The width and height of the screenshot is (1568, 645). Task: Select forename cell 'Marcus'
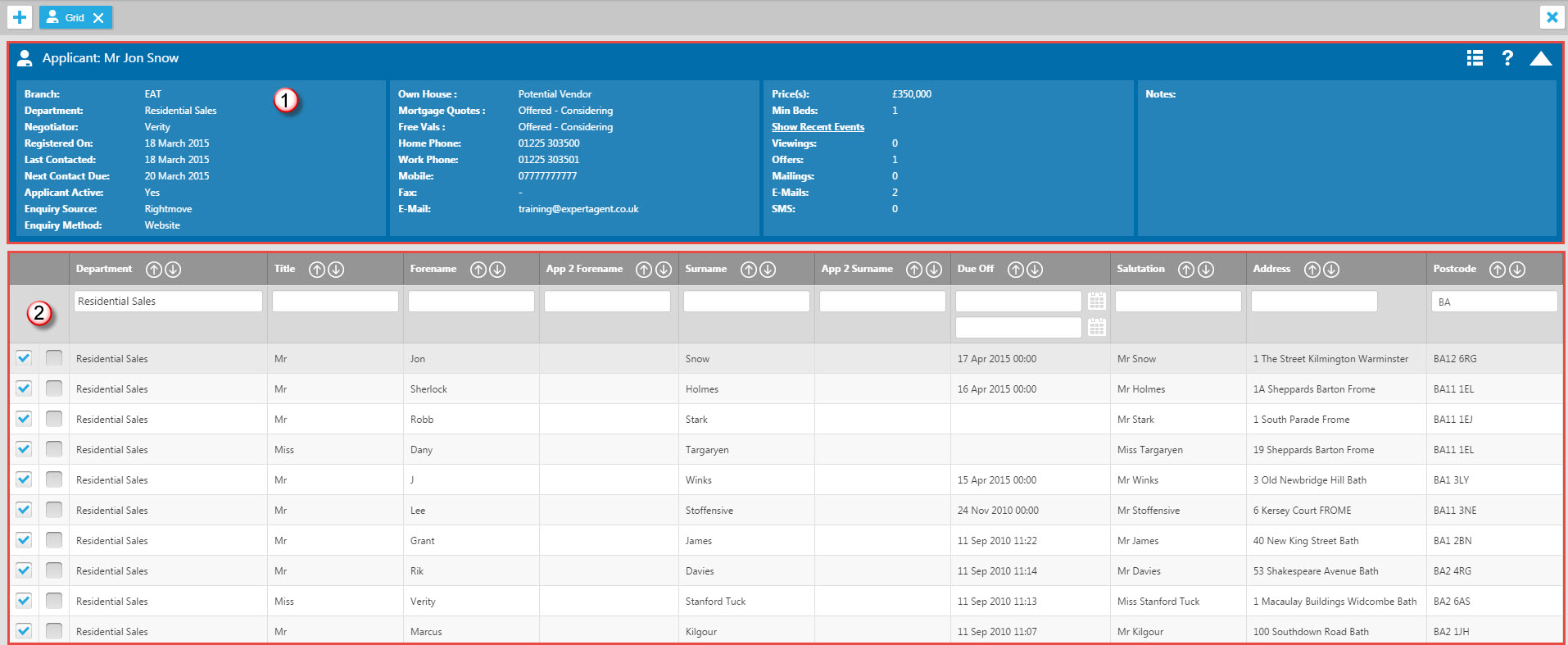coord(426,632)
